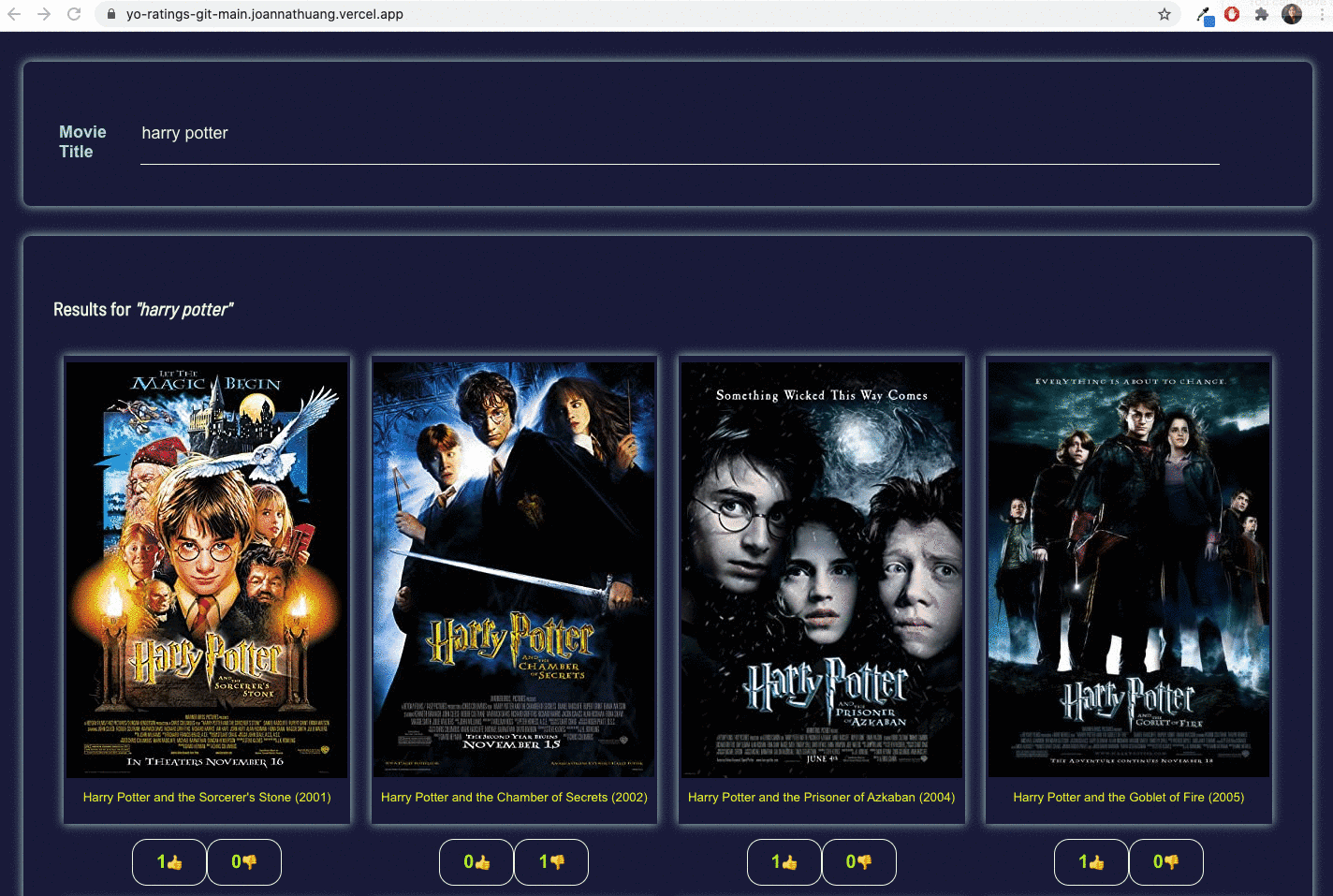Open the Prisoner of Azkaban poster
The width and height of the screenshot is (1333, 896).
[x=822, y=570]
